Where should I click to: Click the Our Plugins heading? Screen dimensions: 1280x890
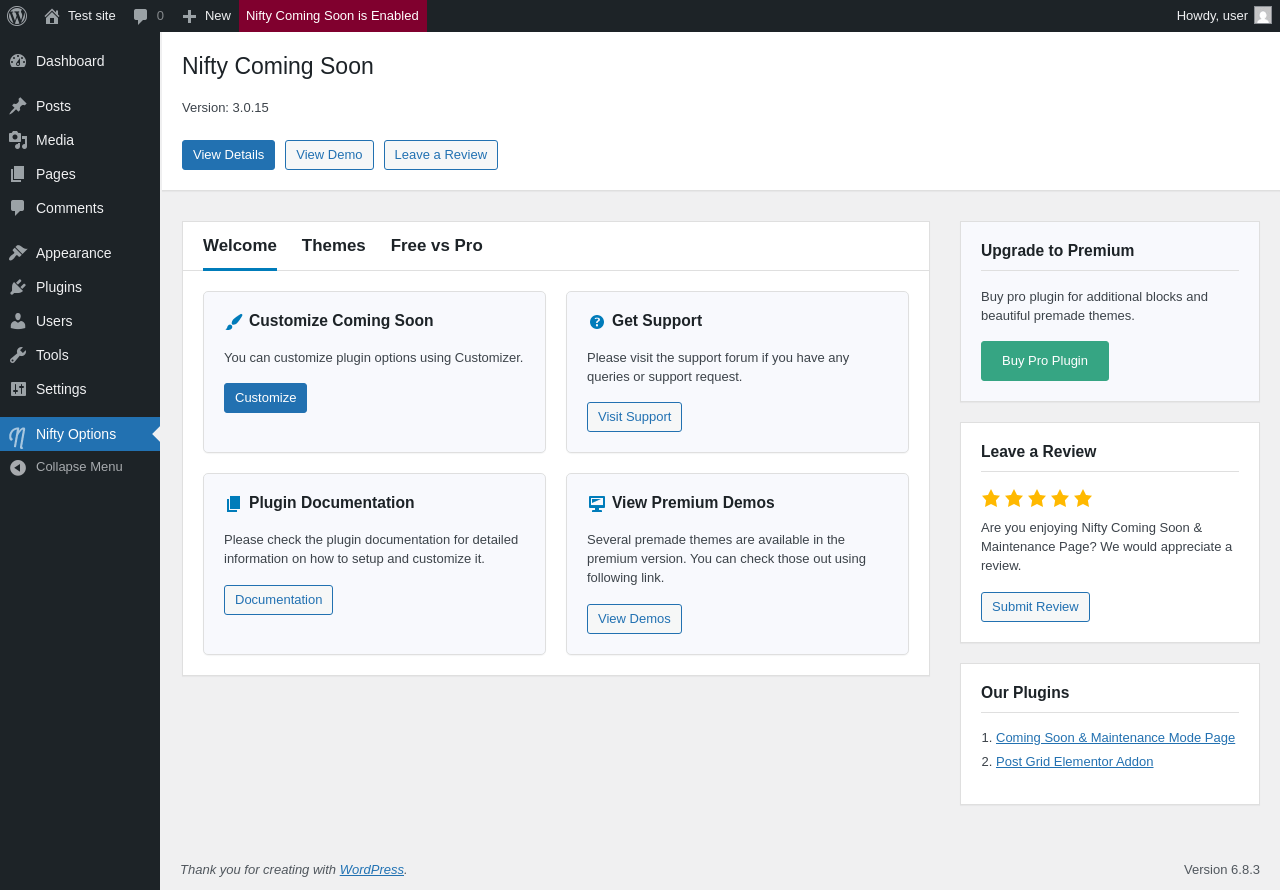(x=1025, y=693)
